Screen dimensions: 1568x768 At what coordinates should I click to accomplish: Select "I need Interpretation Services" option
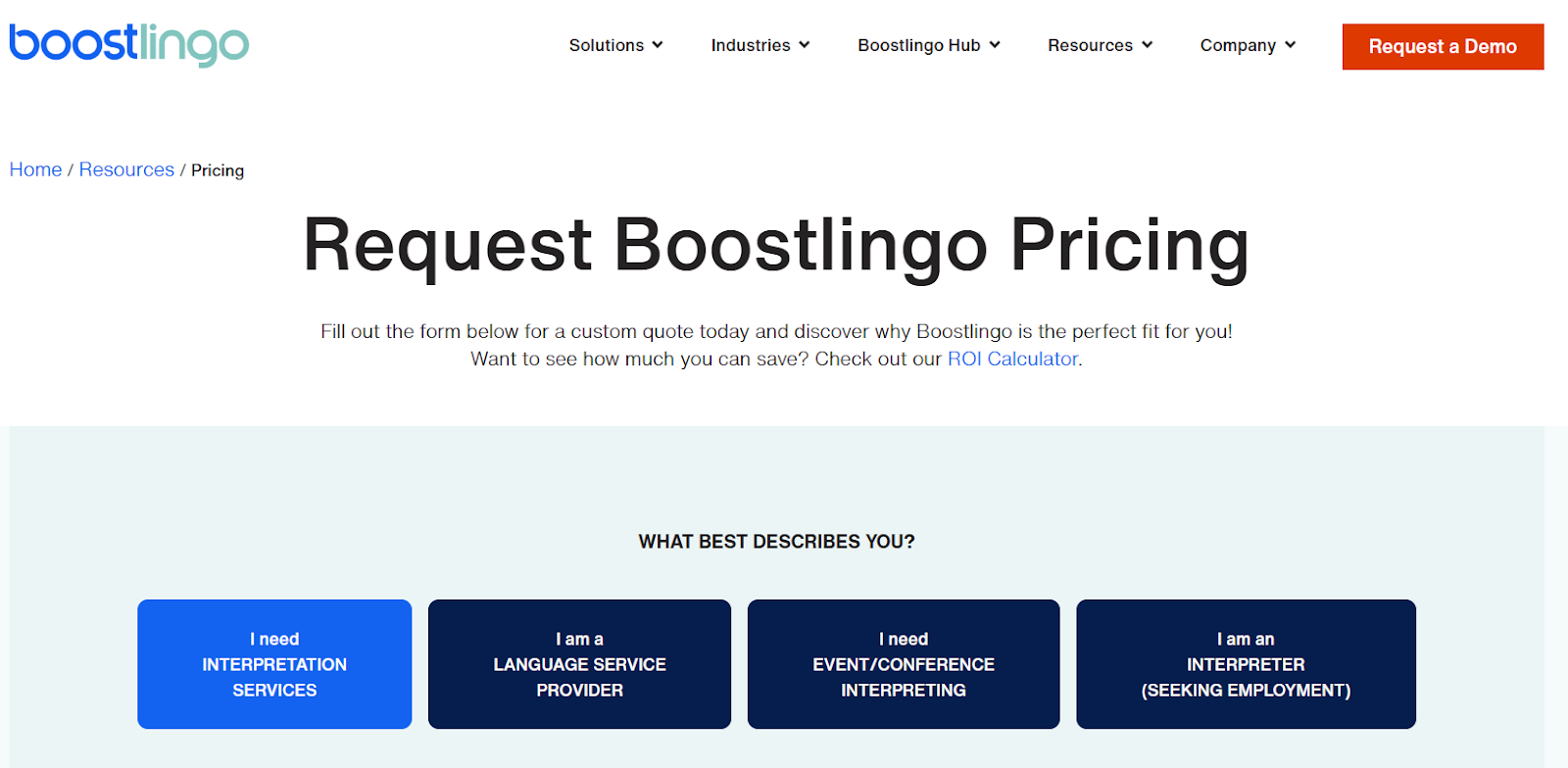(x=274, y=664)
